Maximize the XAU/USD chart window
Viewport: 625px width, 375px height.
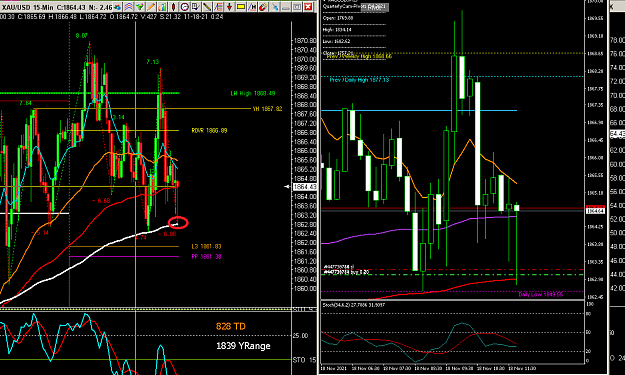pyautogui.click(x=297, y=7)
